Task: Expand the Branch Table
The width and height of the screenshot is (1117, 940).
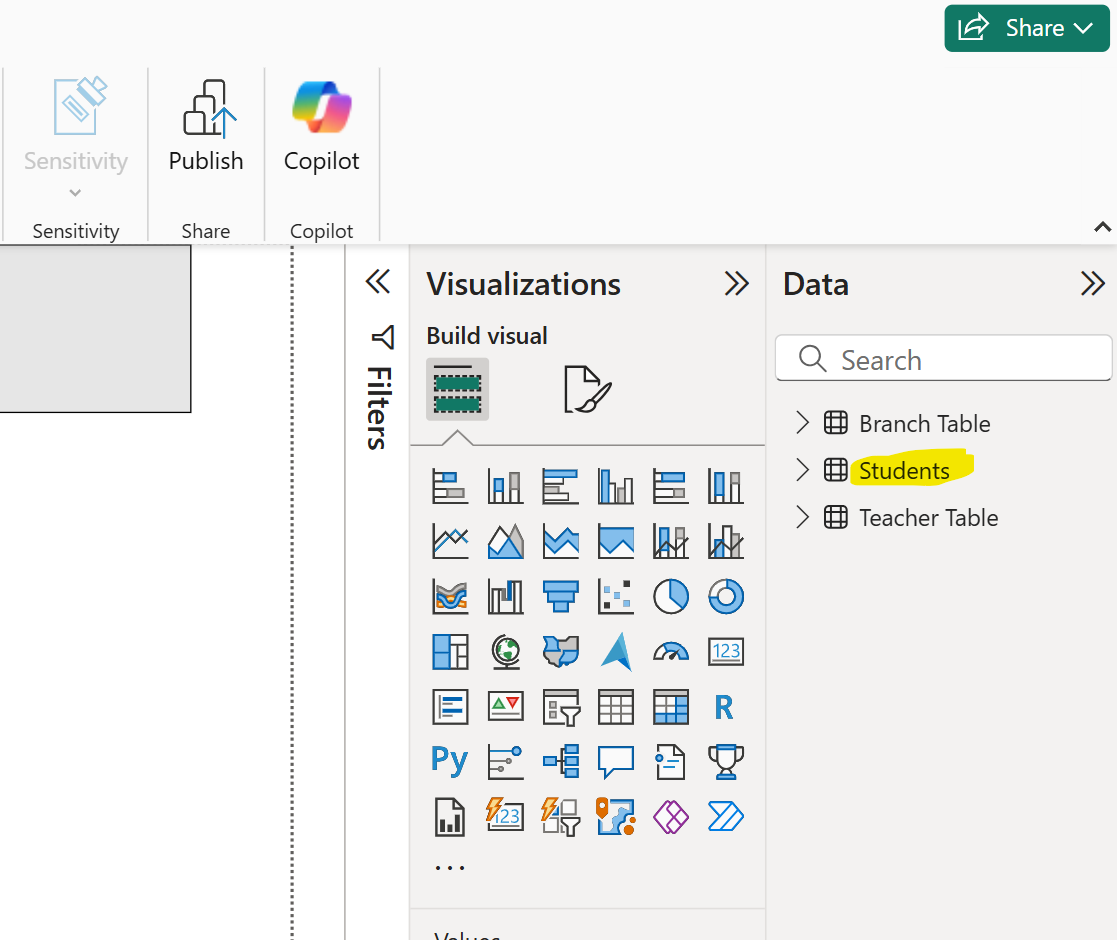Action: [801, 423]
